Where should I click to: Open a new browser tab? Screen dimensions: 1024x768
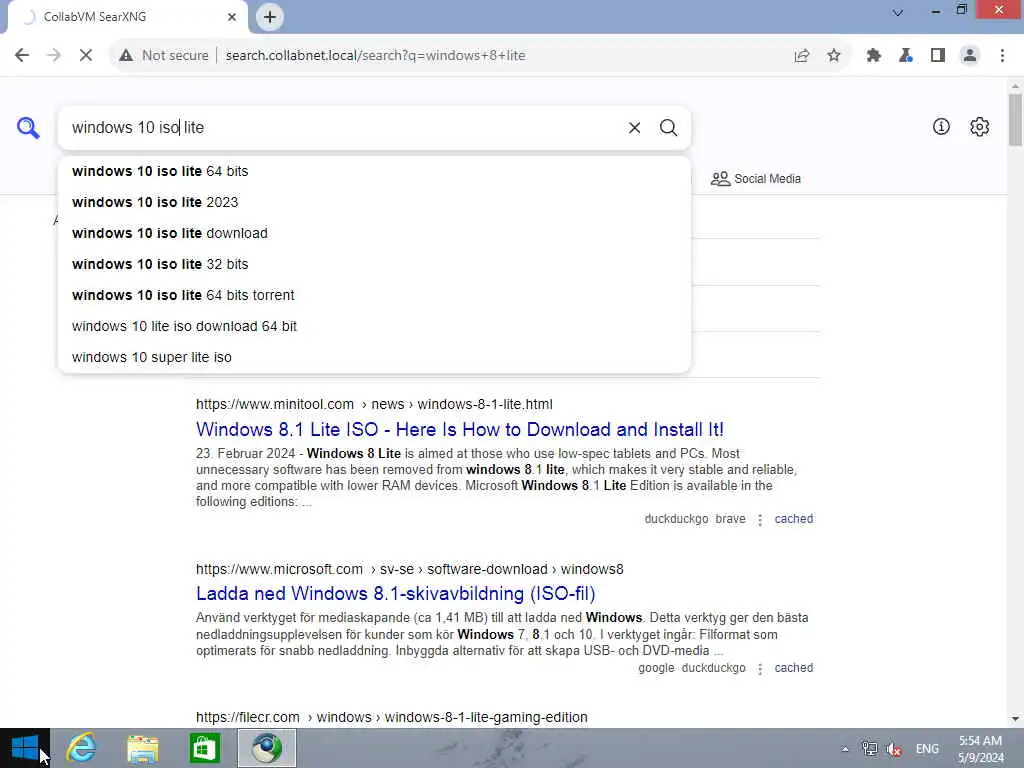[270, 17]
